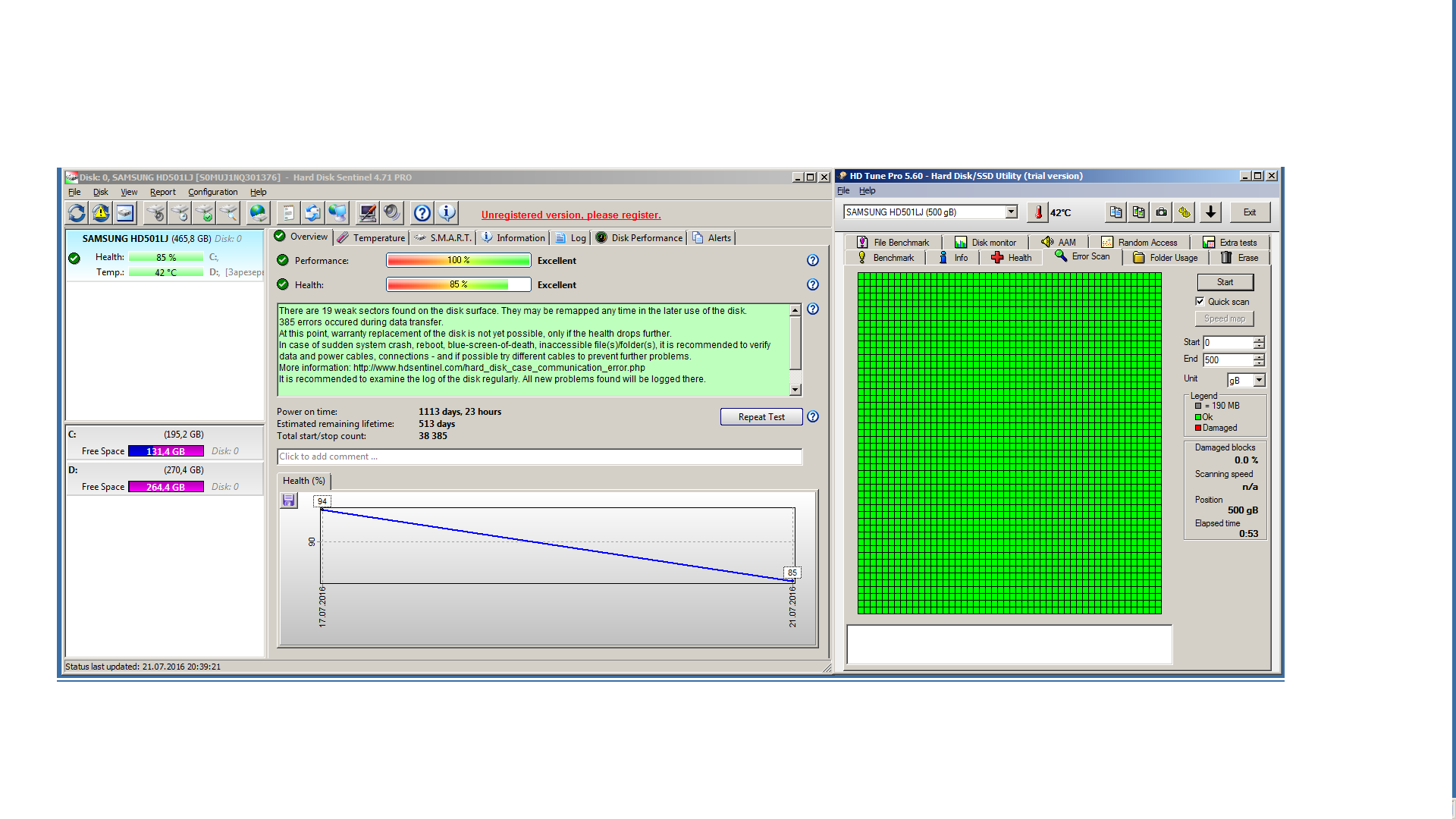Open the Unit gB dropdown

coord(1259,380)
